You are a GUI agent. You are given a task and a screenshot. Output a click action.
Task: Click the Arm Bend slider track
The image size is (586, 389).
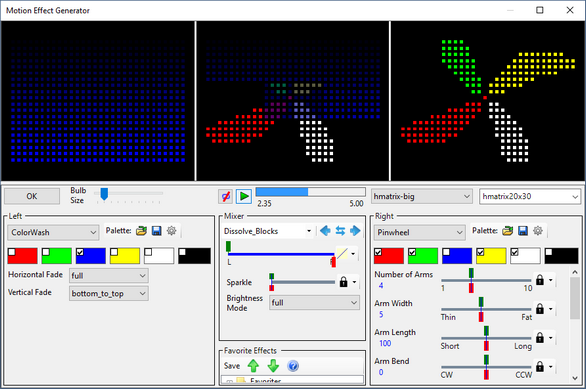[x=486, y=367]
